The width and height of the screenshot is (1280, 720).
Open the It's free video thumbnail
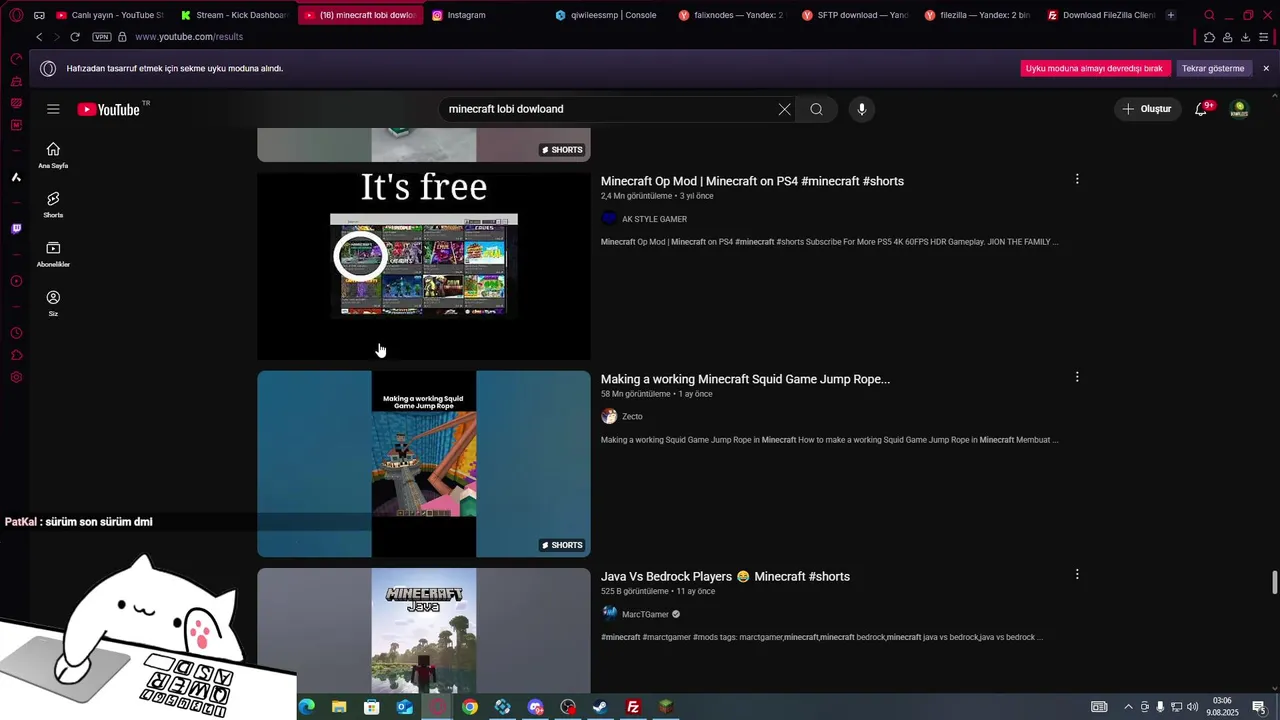click(424, 266)
